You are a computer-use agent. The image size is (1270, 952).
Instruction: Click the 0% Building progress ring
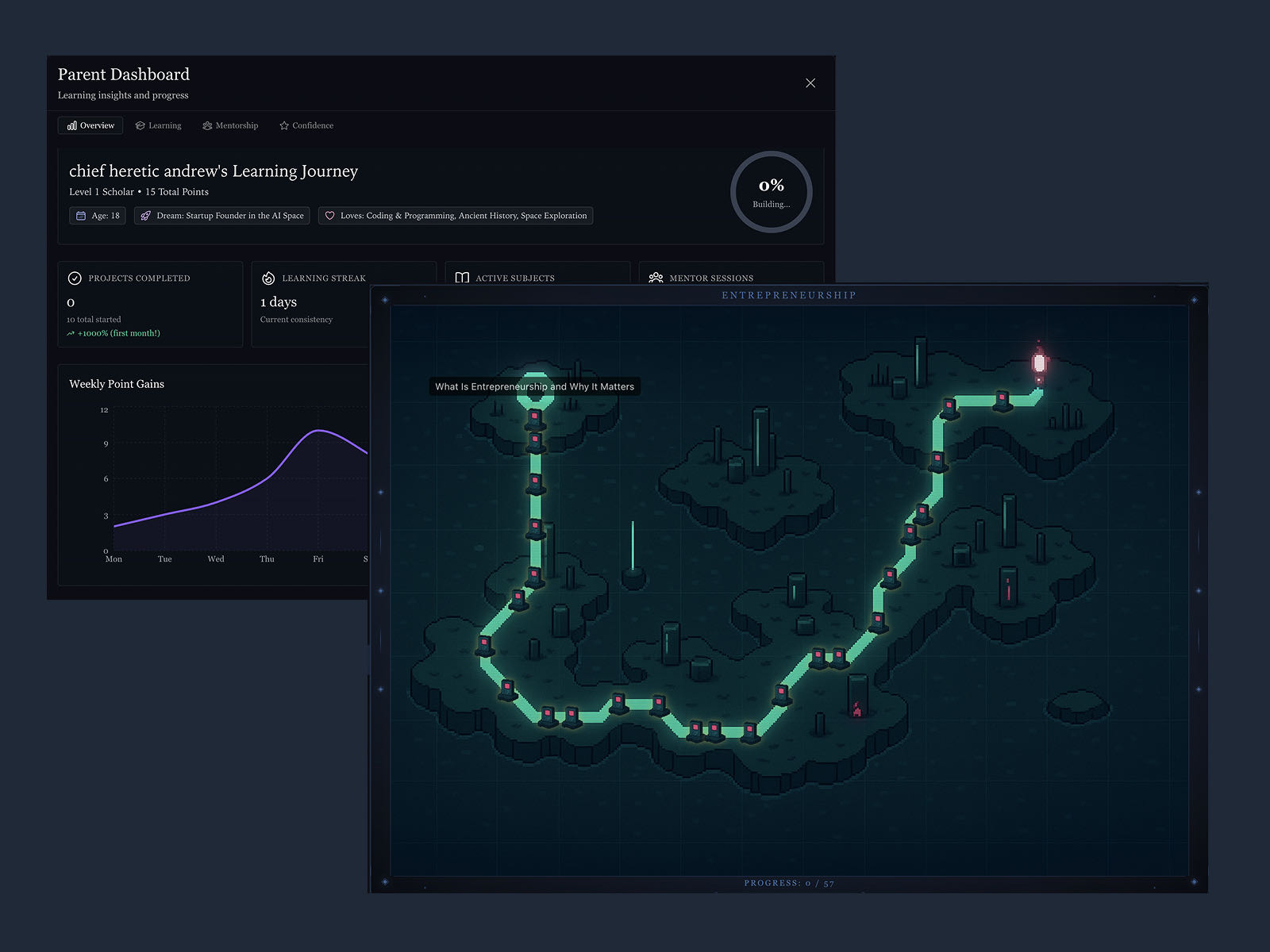pos(771,191)
